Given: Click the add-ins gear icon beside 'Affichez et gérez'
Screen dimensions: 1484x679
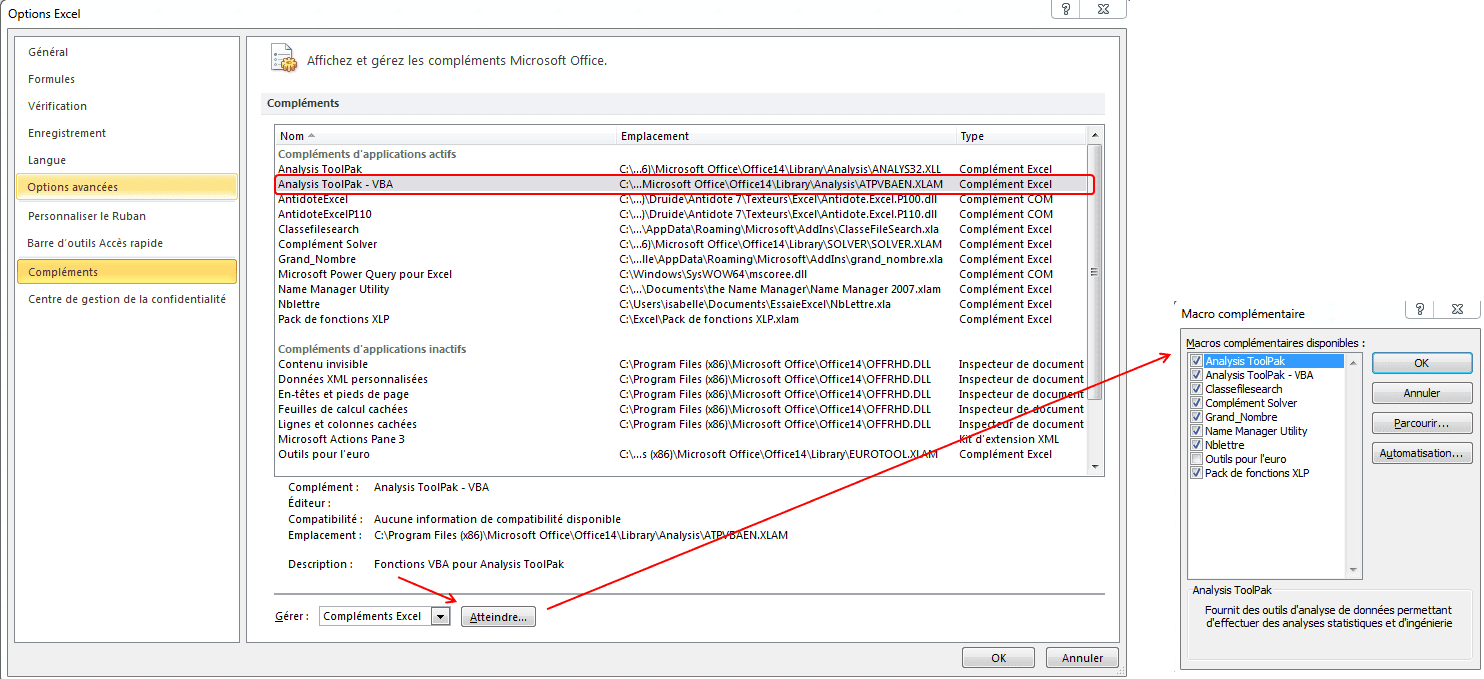Looking at the screenshot, I should click(x=284, y=58).
